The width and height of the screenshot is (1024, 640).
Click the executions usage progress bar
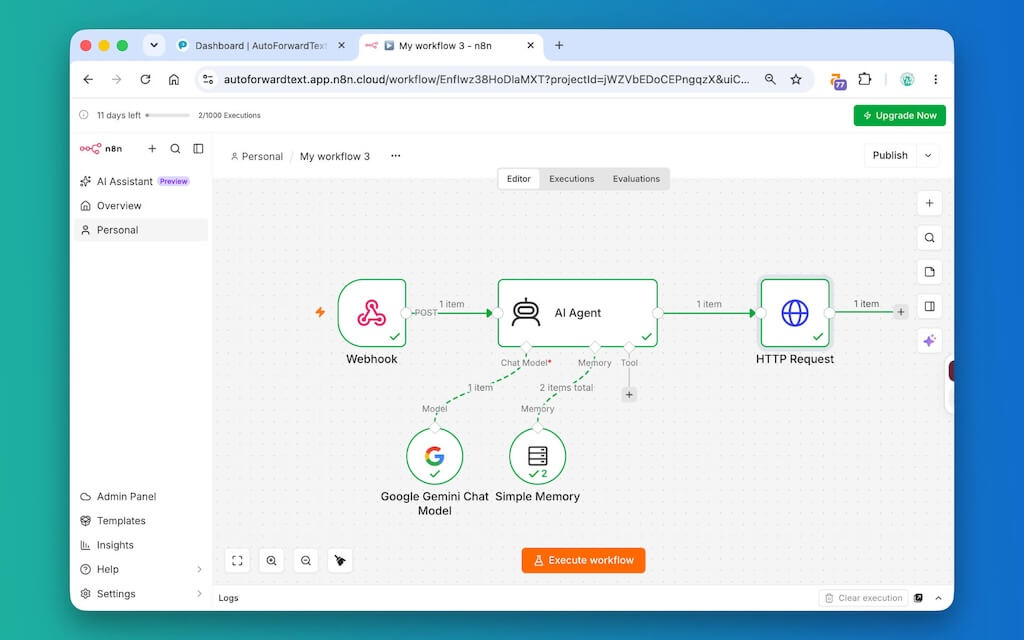pos(168,115)
